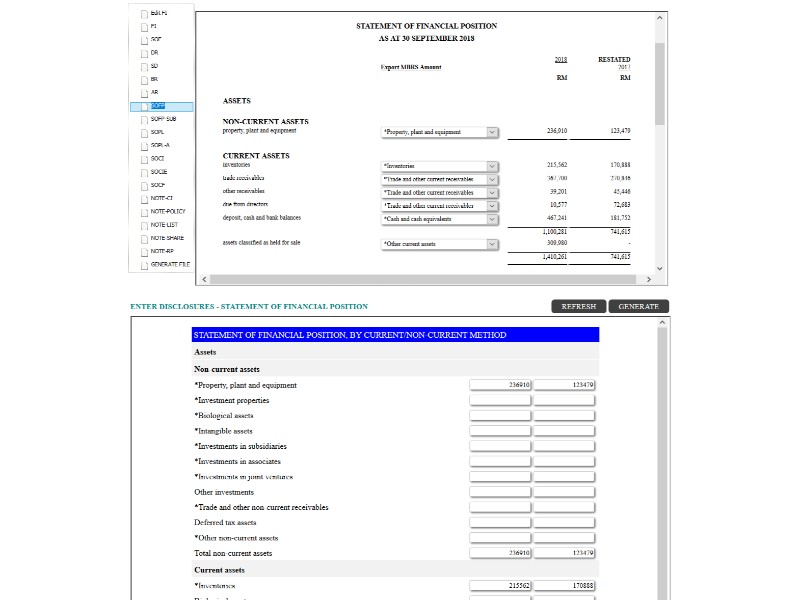Open the Cash and cash equivalents dropdown

tap(492, 219)
